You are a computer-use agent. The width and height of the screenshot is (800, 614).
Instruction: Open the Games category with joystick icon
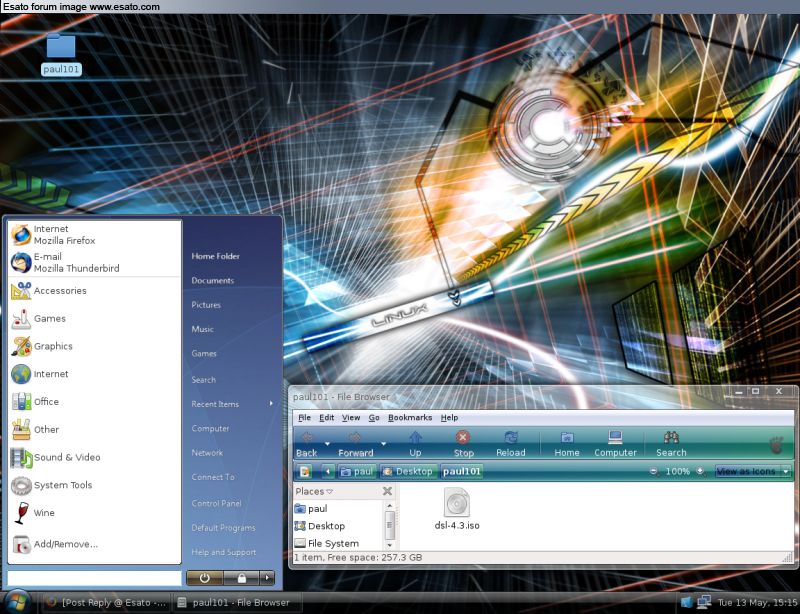[95, 318]
